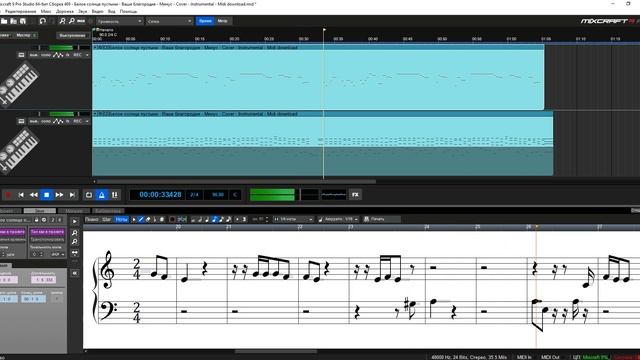The height and width of the screenshot is (360, 640).
Task: Arm the second track REC button
Action: point(77,121)
